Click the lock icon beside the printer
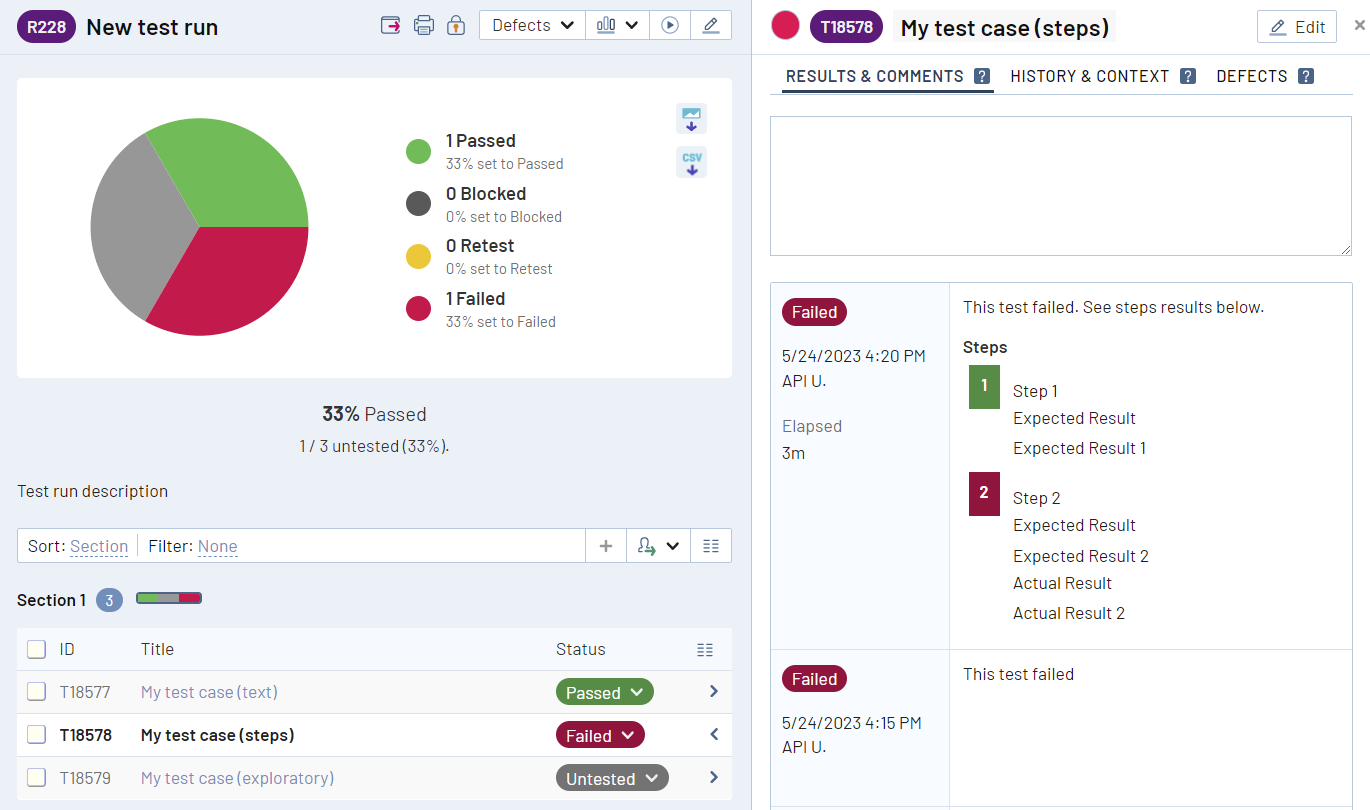 click(455, 26)
